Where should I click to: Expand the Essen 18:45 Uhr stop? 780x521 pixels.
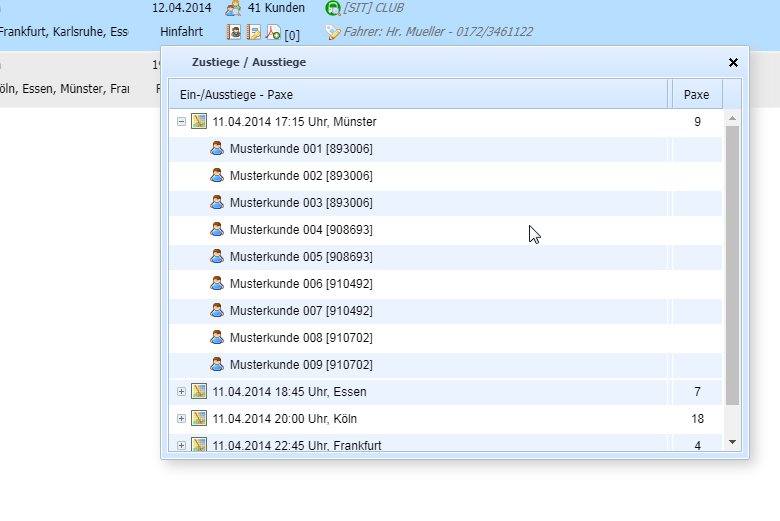coord(181,392)
